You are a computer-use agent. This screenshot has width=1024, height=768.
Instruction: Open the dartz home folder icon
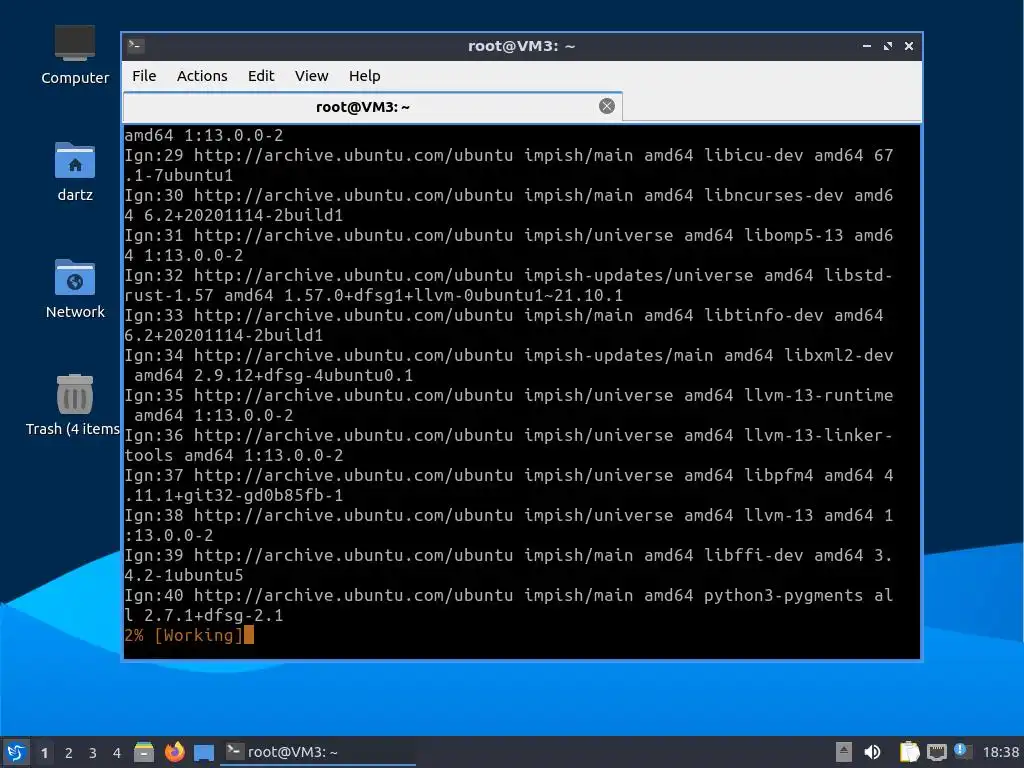pos(75,172)
